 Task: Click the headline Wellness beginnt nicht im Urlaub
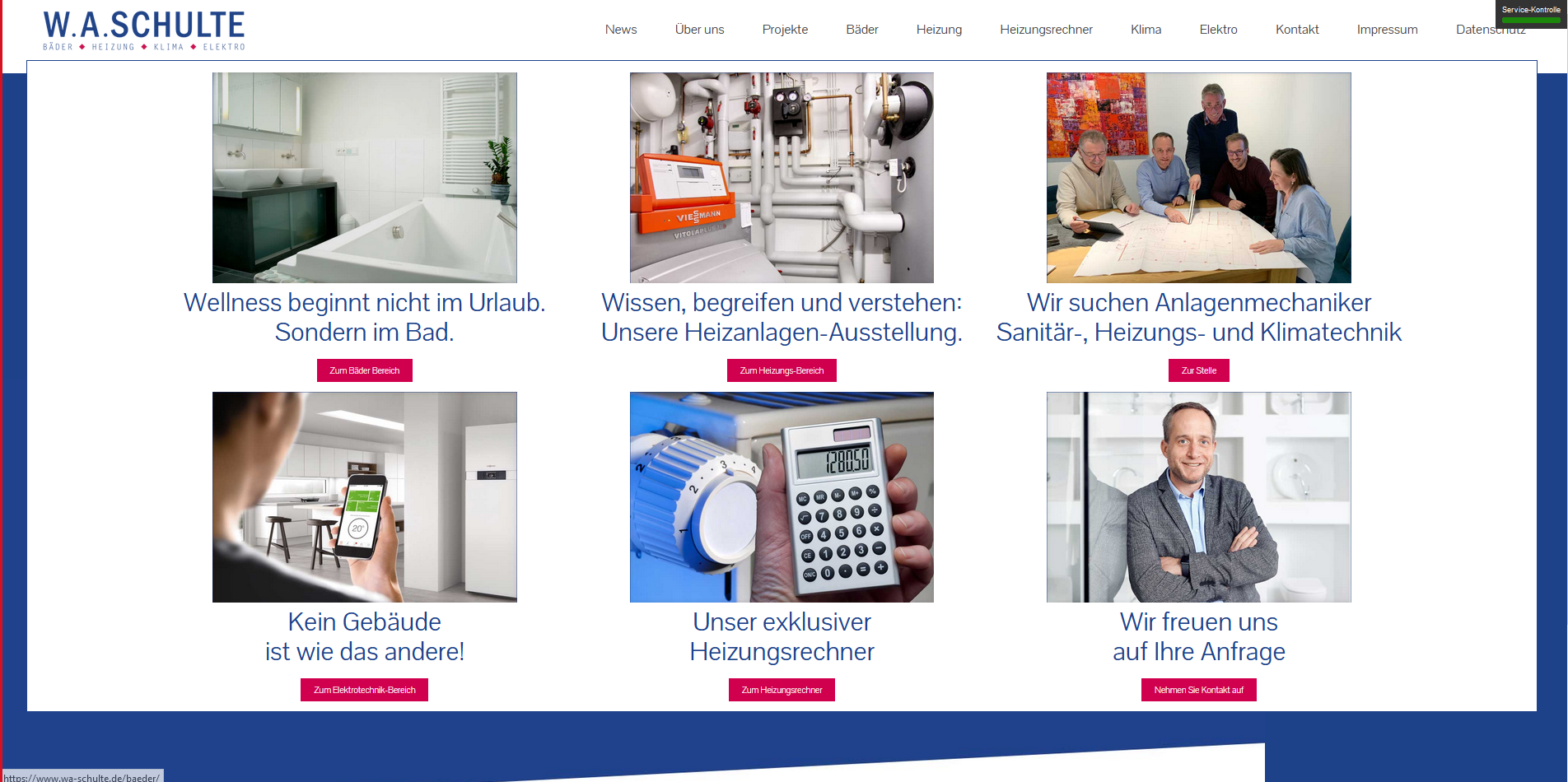[x=365, y=303]
